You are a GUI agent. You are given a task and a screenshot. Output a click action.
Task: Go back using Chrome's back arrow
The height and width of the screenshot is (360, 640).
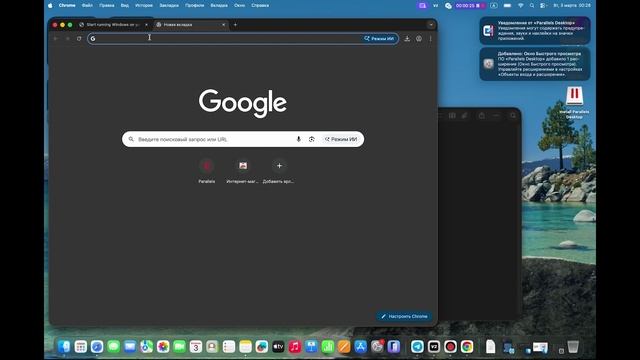[56, 38]
